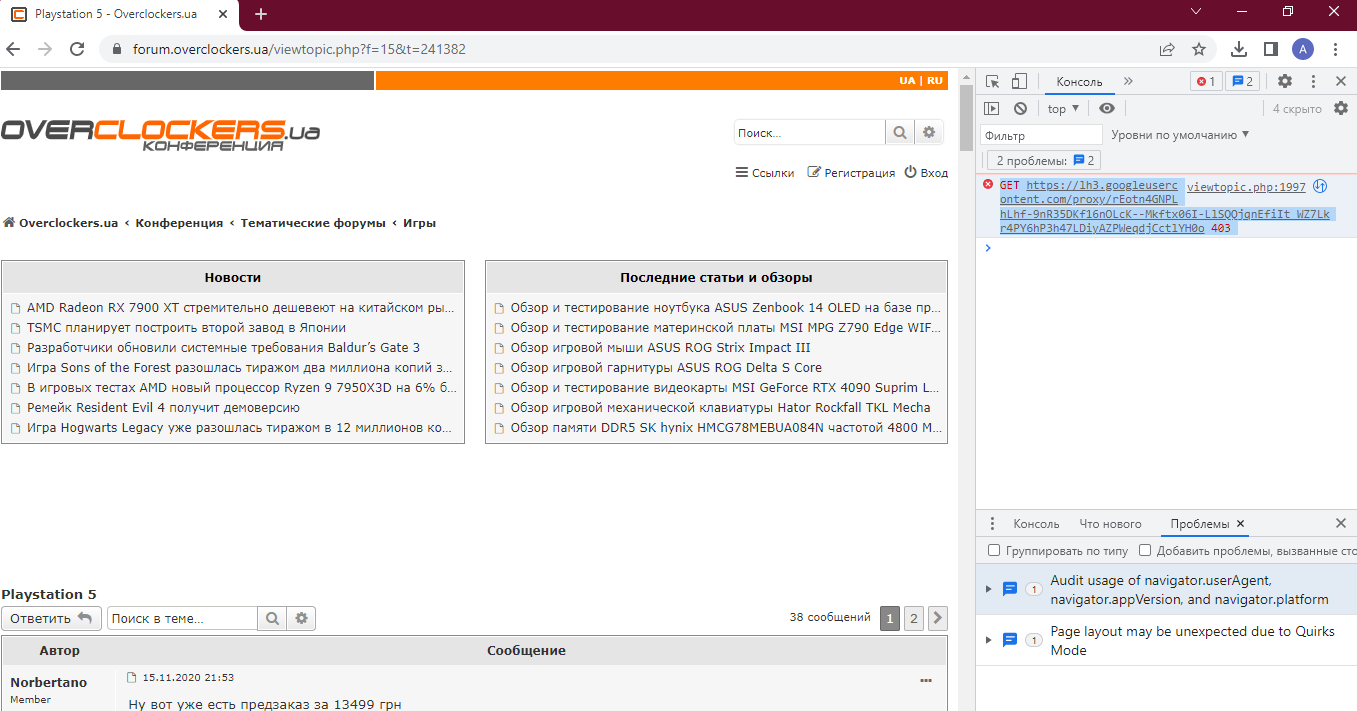Go to page 2 of the topic
Screen dimensions: 1357x711
tap(914, 618)
